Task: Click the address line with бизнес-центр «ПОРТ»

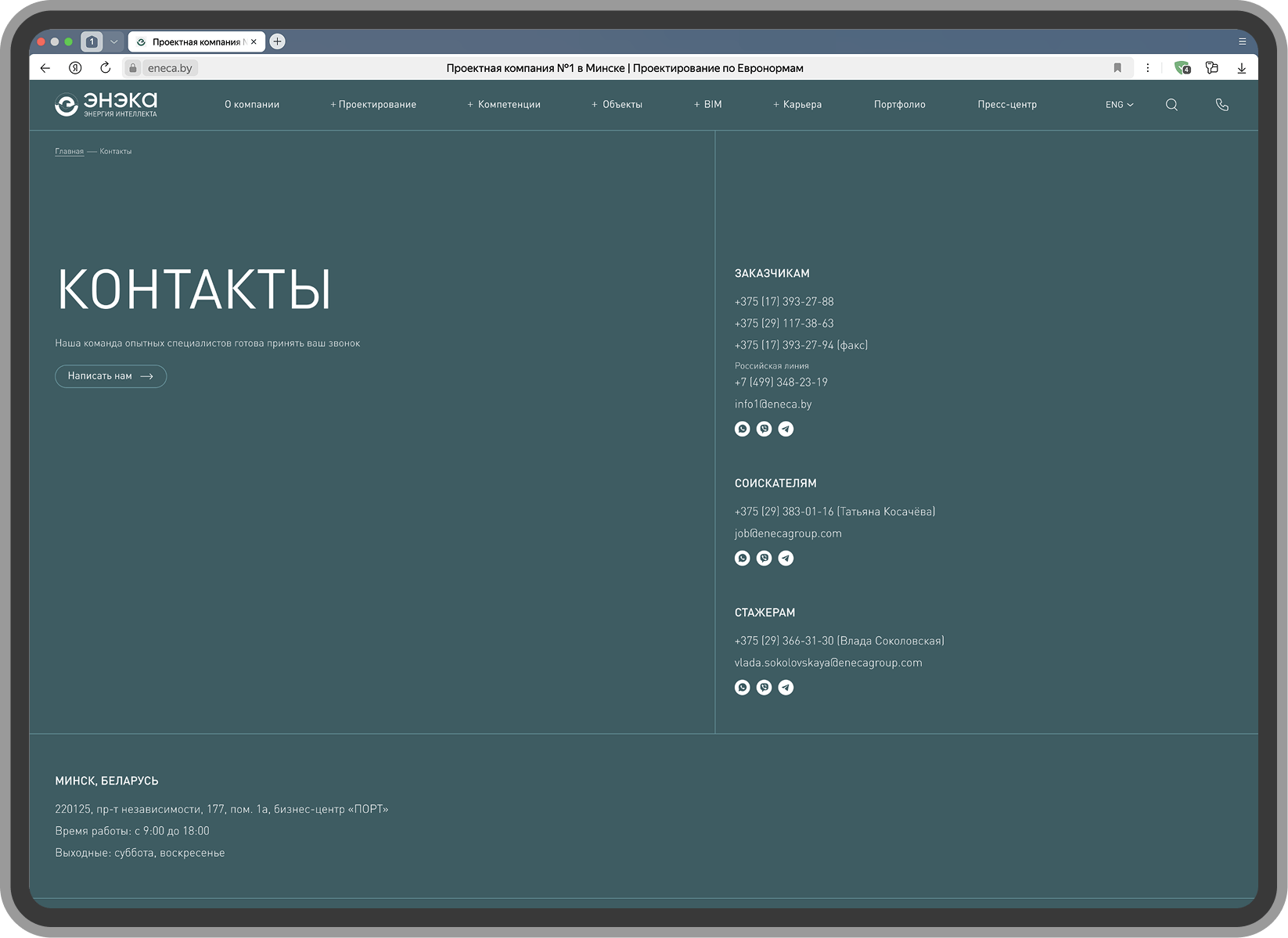Action: [x=221, y=810]
